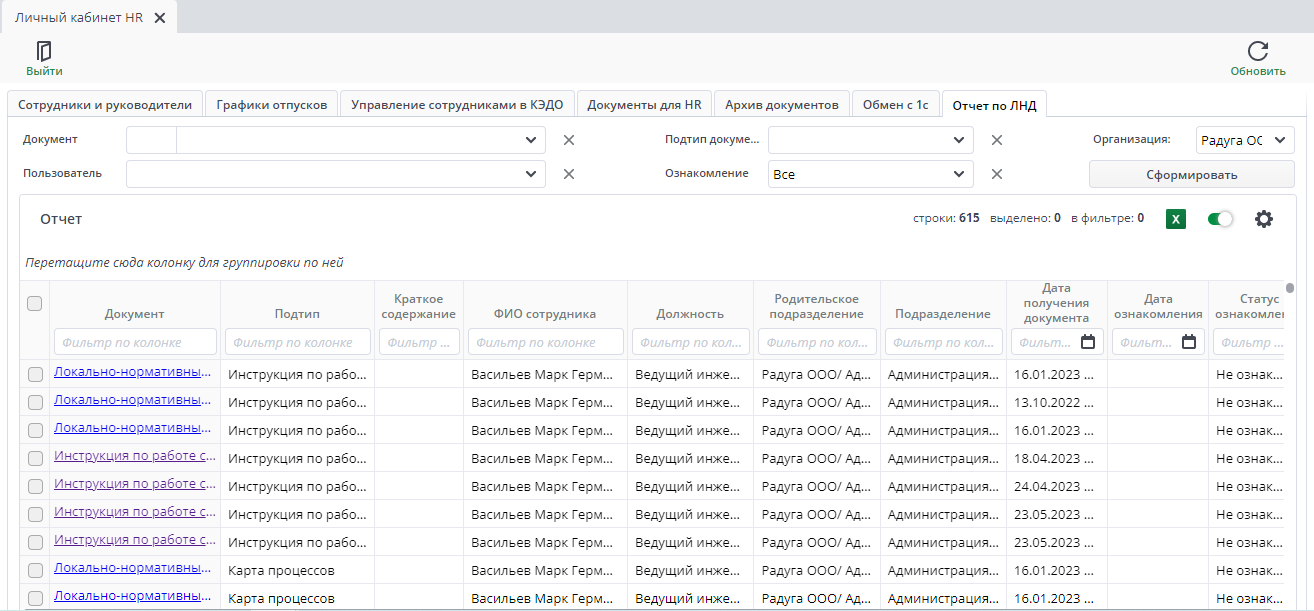Expand the Организация dropdown

click(x=1245, y=140)
